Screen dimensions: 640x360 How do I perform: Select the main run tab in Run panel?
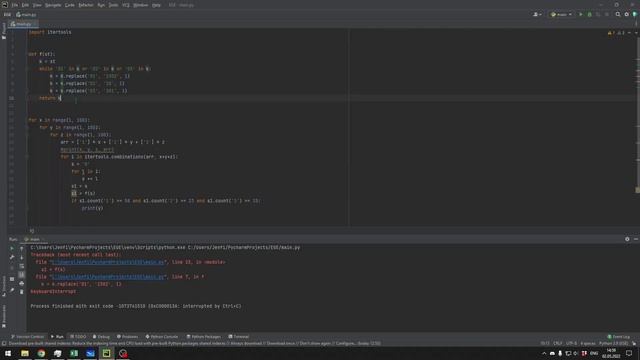coord(33,239)
